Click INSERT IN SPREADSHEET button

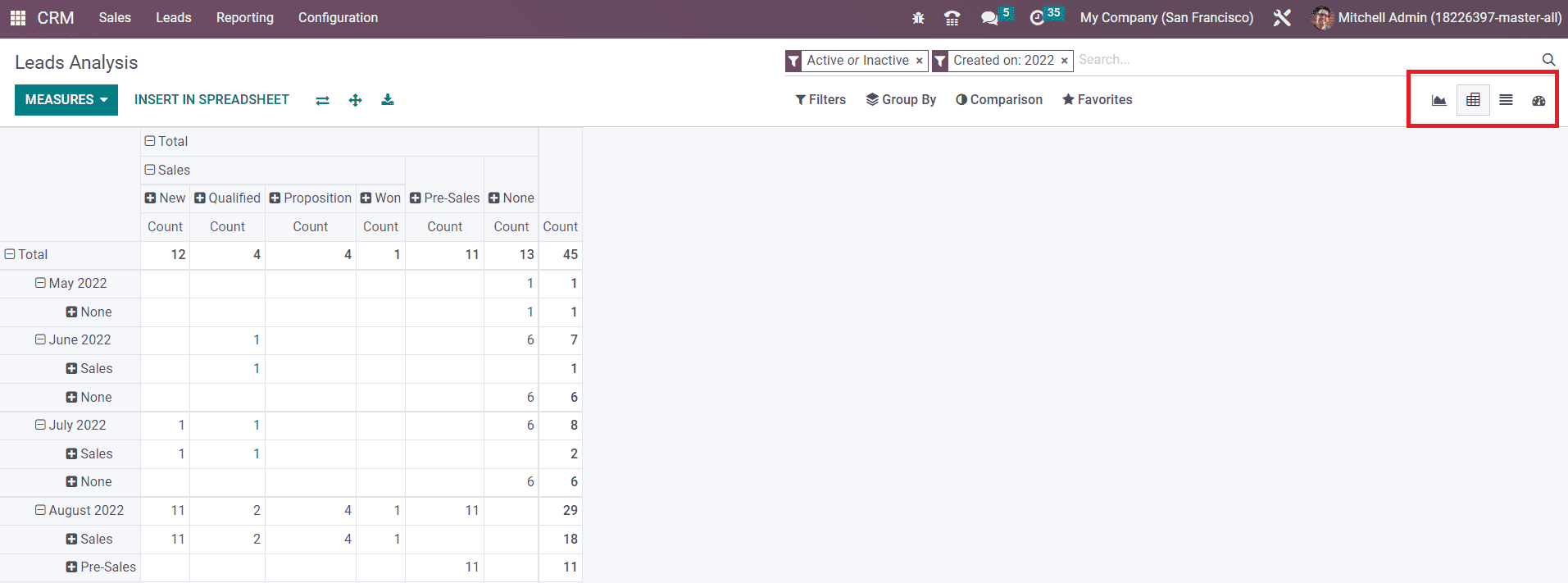click(x=211, y=100)
